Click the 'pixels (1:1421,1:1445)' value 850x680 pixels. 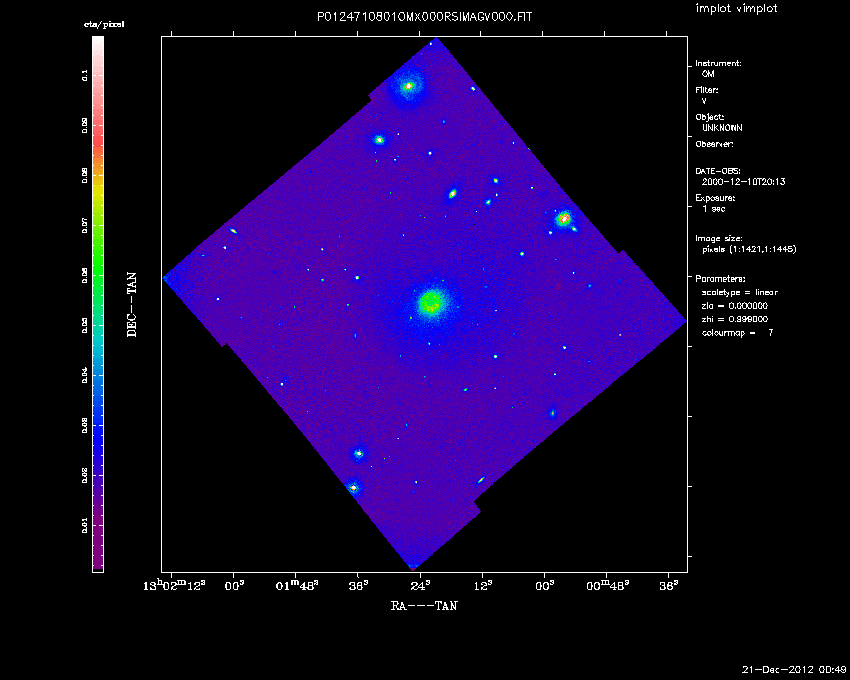[749, 249]
